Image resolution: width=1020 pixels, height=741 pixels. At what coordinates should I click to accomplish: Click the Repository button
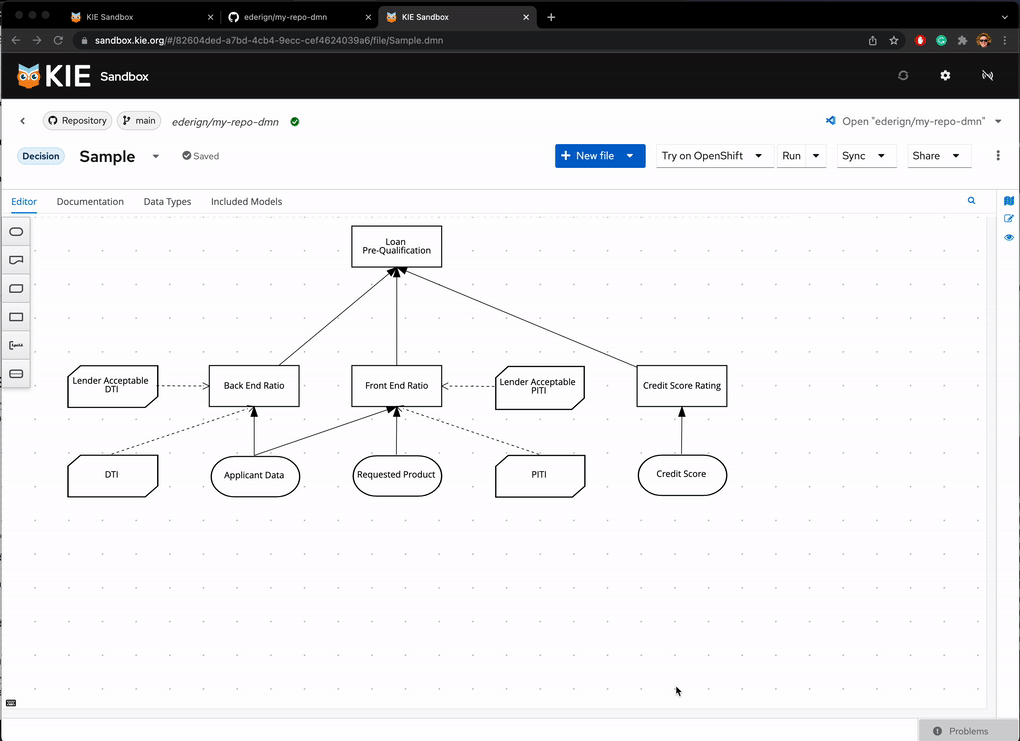point(77,121)
